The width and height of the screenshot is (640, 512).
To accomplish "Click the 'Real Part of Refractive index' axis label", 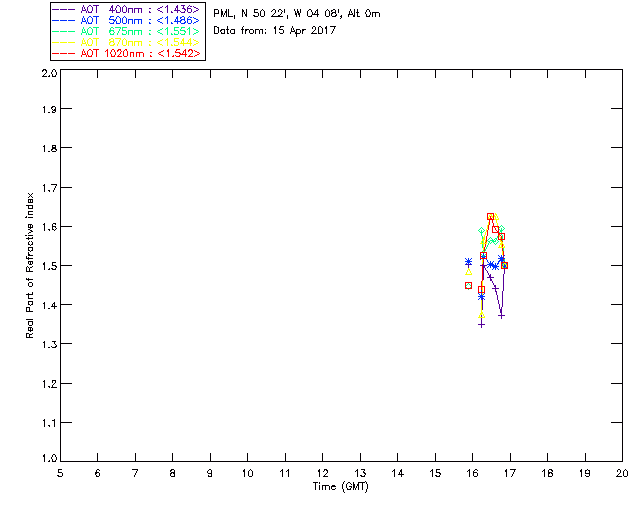I will pos(29,265).
